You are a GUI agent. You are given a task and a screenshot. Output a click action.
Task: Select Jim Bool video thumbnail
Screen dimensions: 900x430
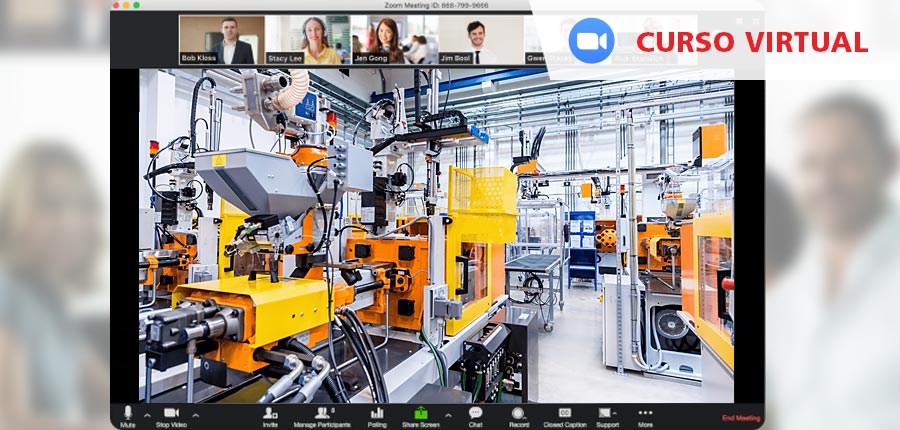480,40
